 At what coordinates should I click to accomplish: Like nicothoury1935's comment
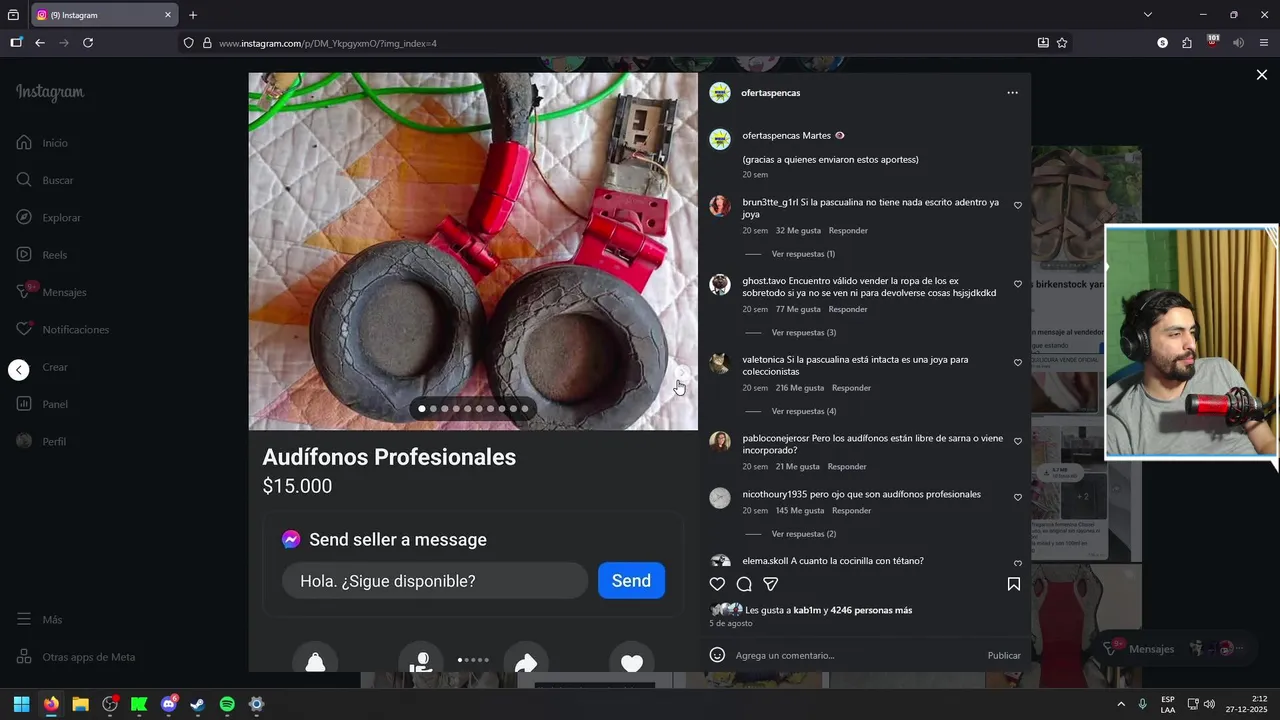(x=1018, y=497)
